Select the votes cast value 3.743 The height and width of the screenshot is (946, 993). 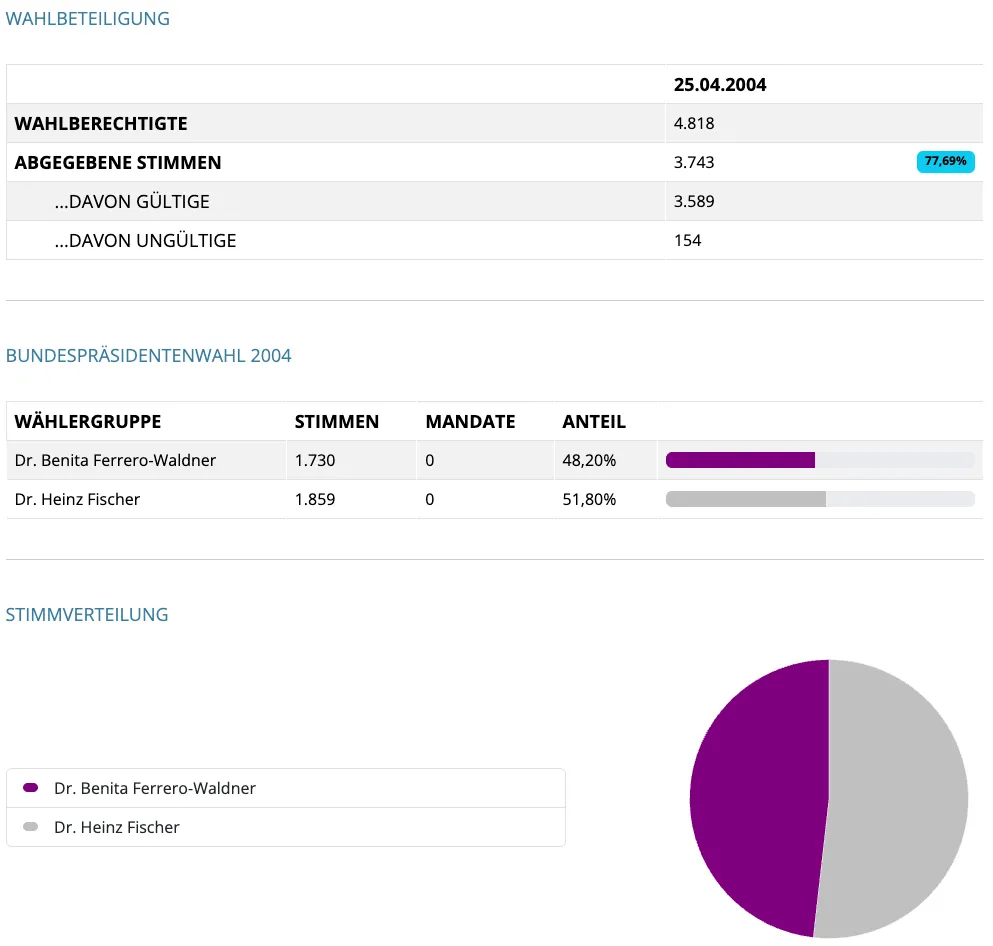(693, 163)
